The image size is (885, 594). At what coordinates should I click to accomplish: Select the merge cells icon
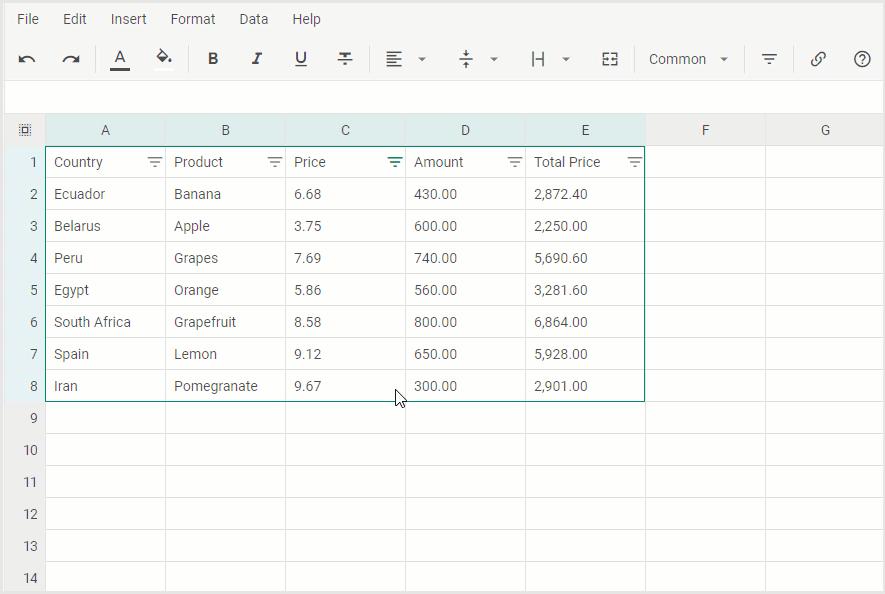tap(610, 59)
